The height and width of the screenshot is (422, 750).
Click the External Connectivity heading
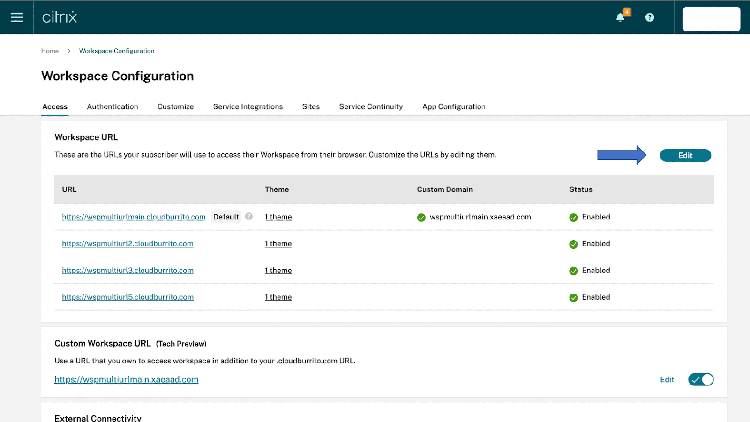pyautogui.click(x=98, y=418)
